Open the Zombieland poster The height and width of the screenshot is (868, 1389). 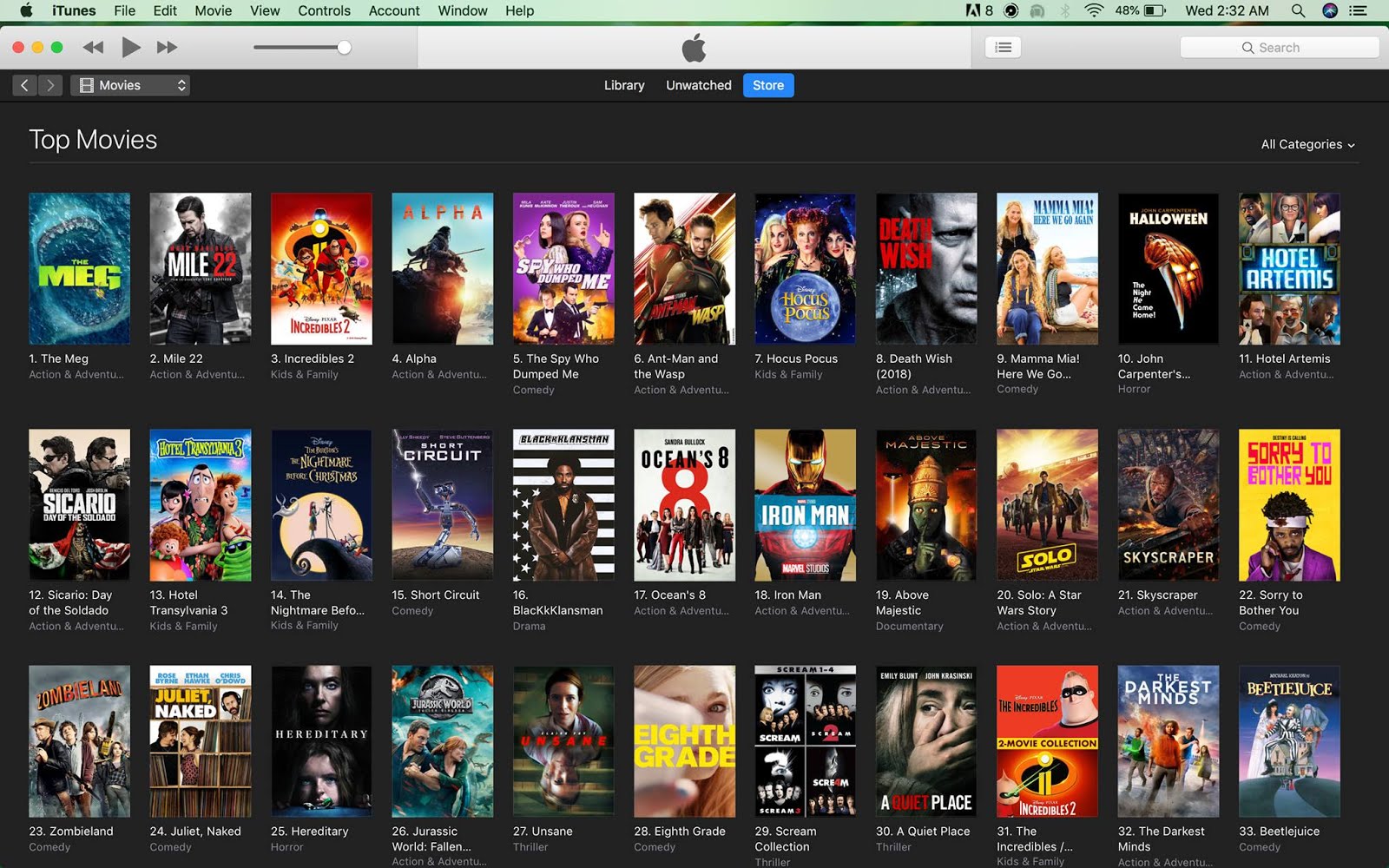79,741
